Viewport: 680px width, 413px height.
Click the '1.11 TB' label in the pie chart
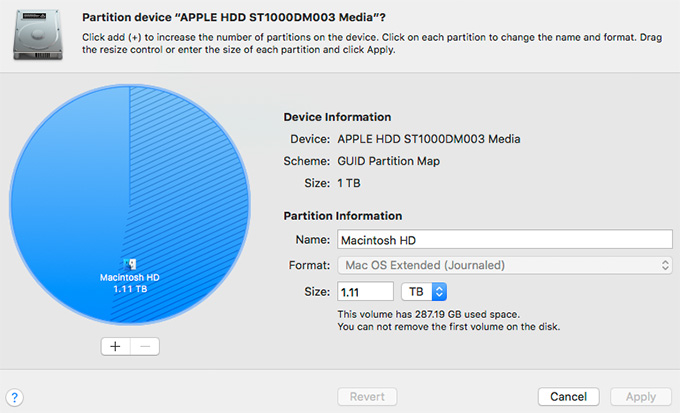click(130, 289)
